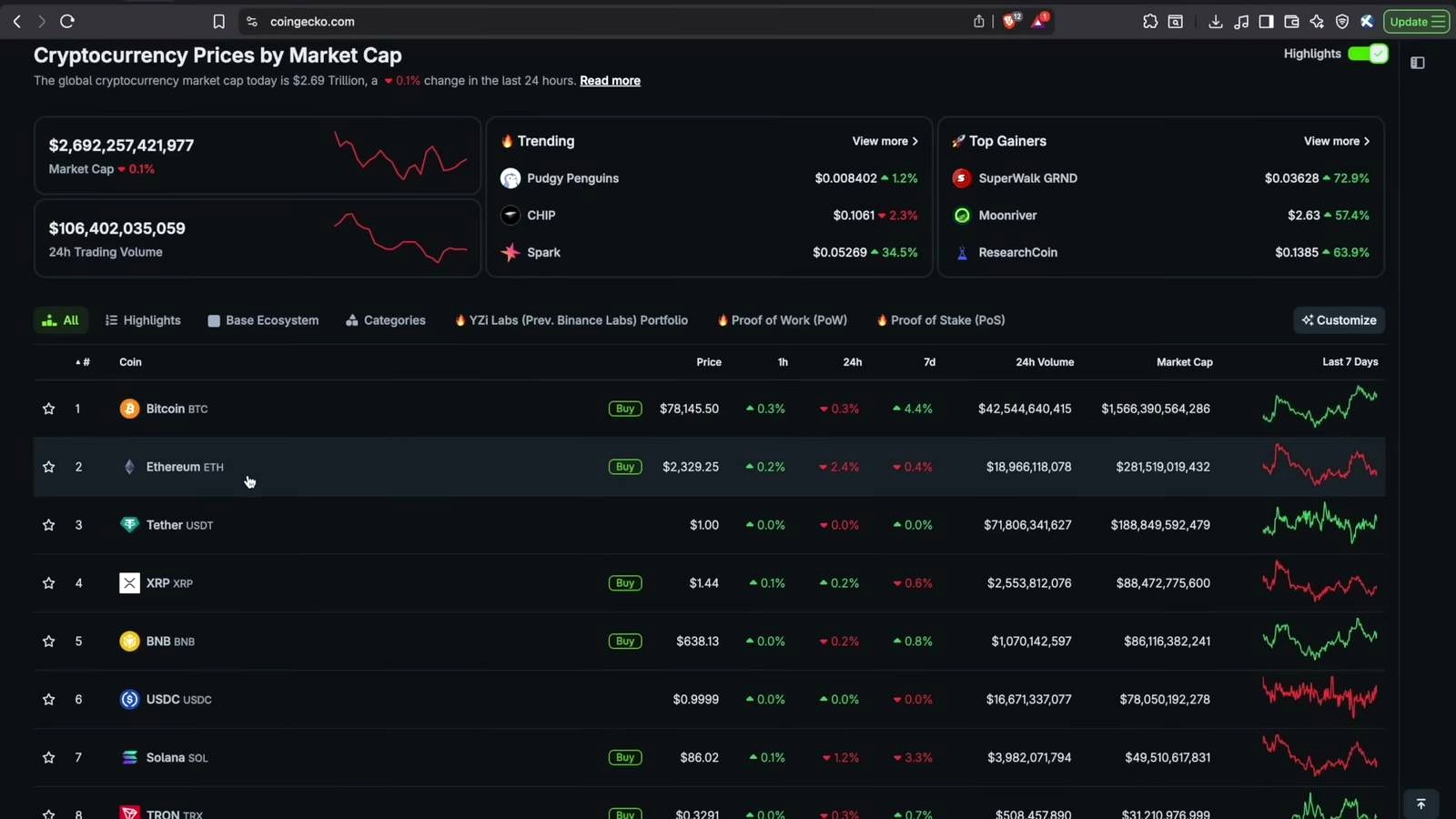
Task: Open the Solana coin icon
Action: click(129, 759)
